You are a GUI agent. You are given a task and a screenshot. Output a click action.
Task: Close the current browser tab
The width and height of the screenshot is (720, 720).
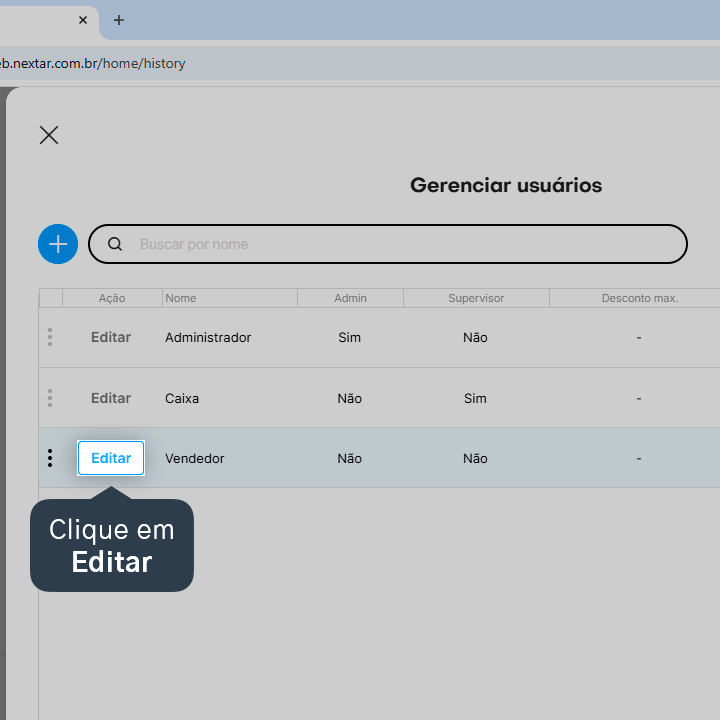click(83, 20)
